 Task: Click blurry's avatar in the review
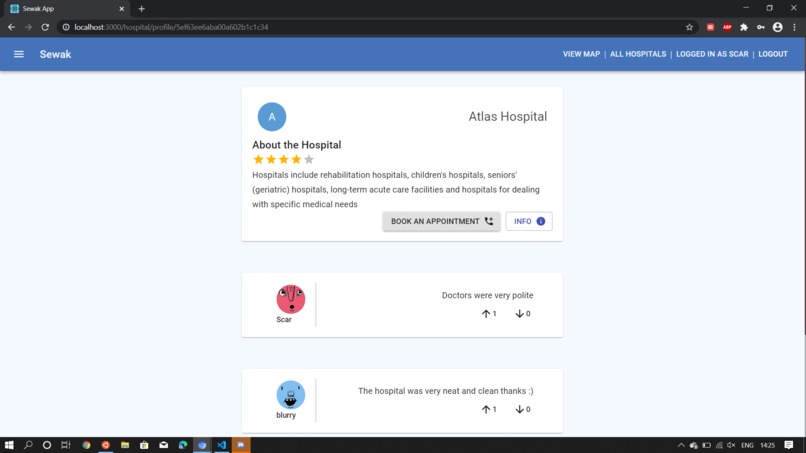[291, 395]
